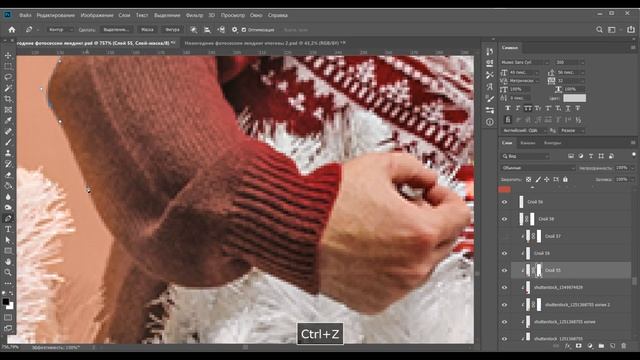The height and width of the screenshot is (360, 640).
Task: Select the Magic Wand tool
Action: [x=8, y=88]
